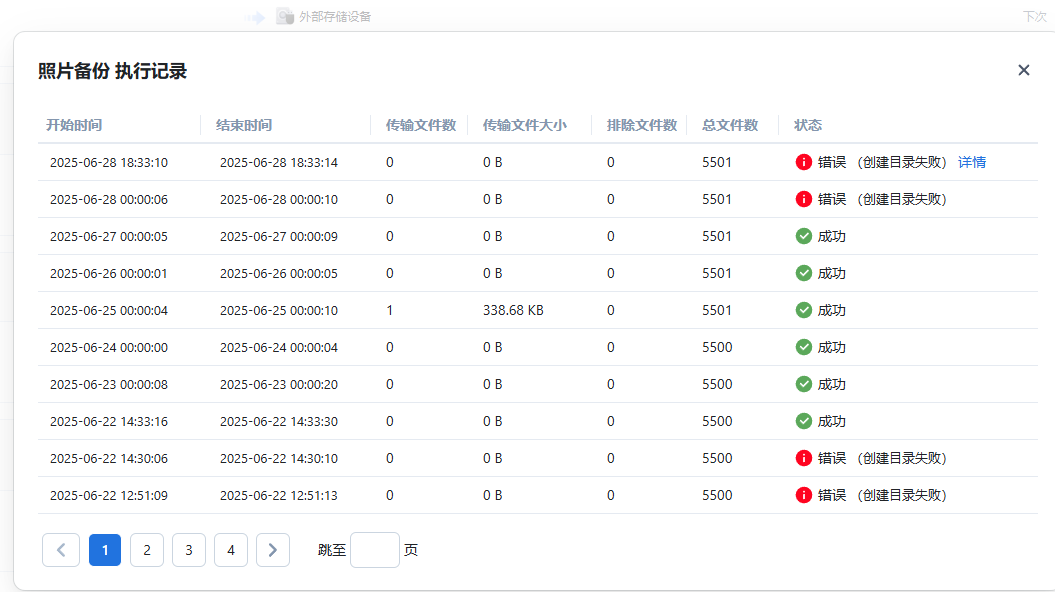The image size is (1055, 592).
Task: Click the 传输文件数 column header
Action: point(421,125)
